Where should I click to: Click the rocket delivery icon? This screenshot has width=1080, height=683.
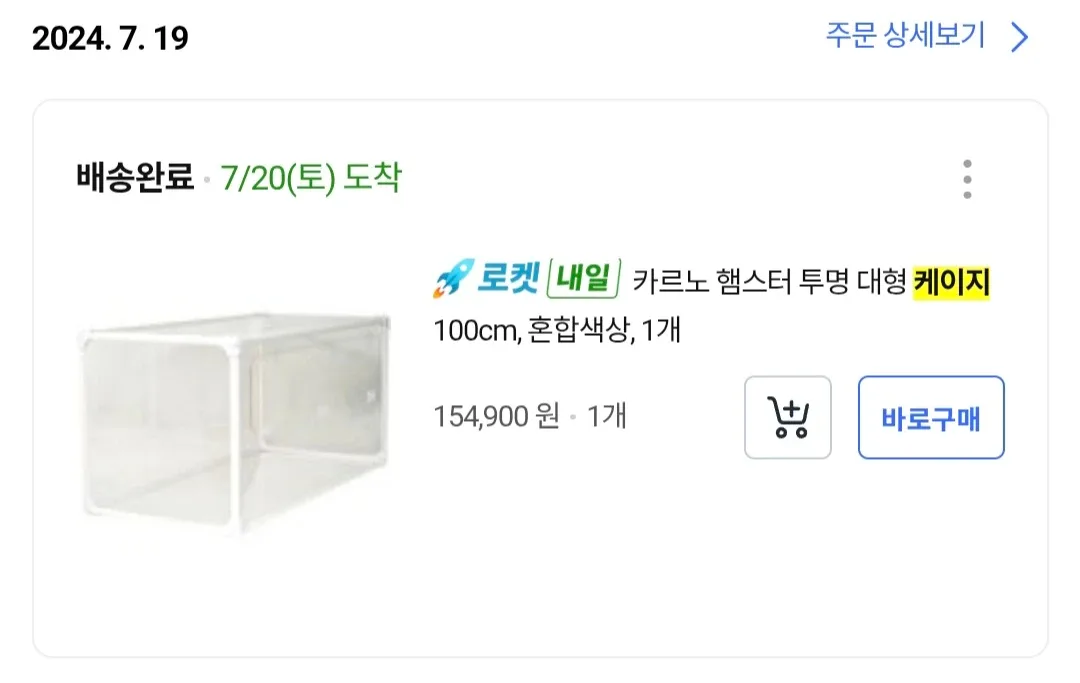(x=449, y=282)
